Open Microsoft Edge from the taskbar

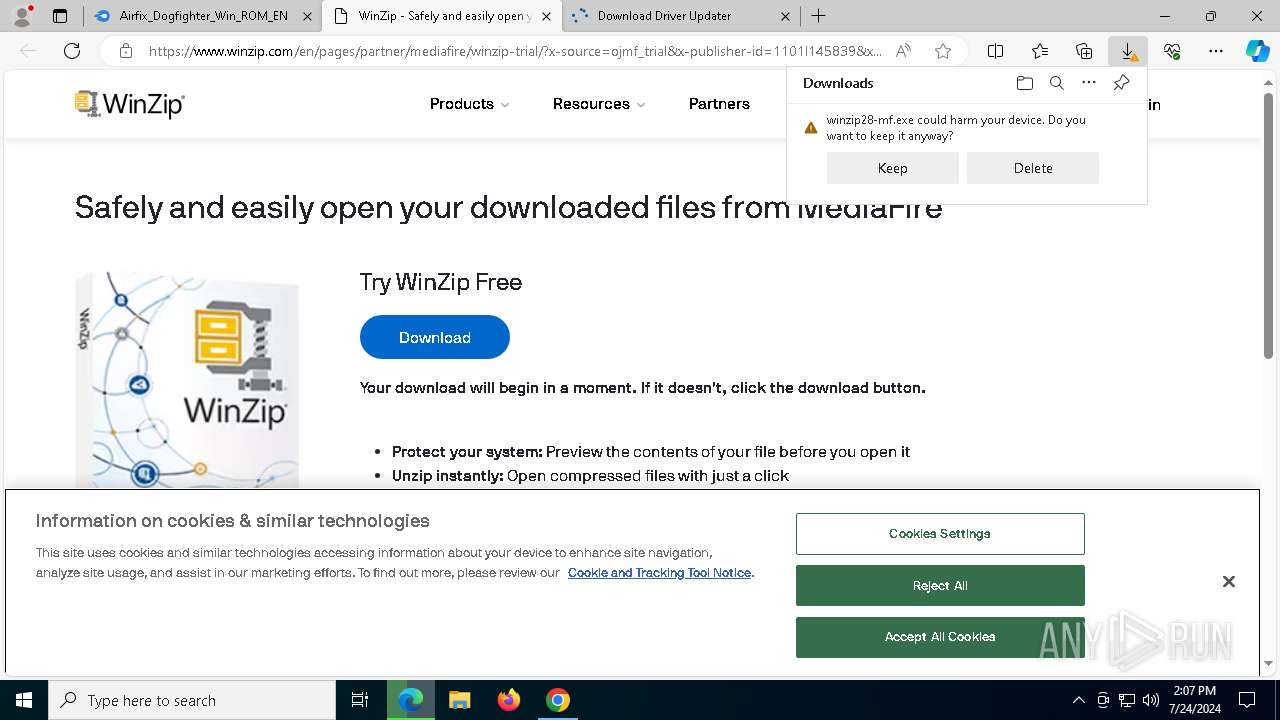(411, 700)
